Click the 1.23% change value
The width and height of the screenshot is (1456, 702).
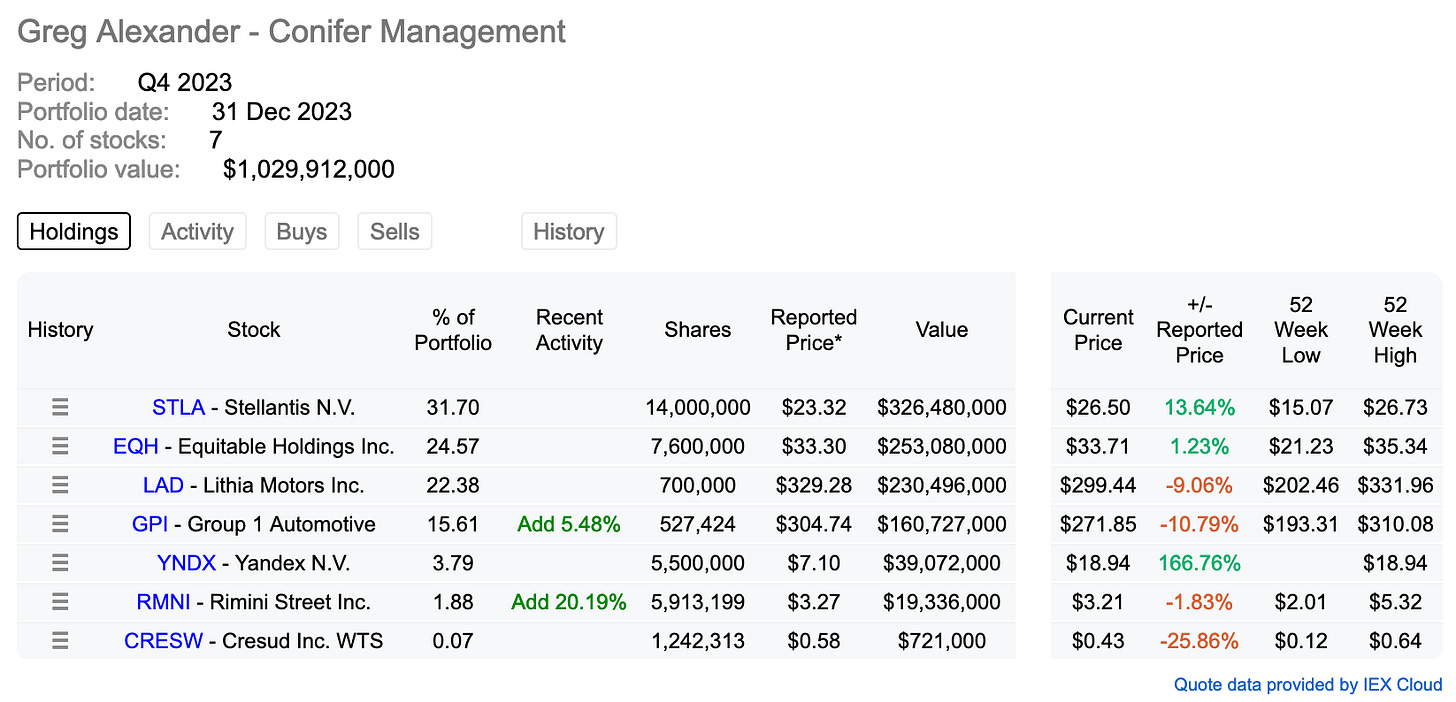pyautogui.click(x=1199, y=446)
